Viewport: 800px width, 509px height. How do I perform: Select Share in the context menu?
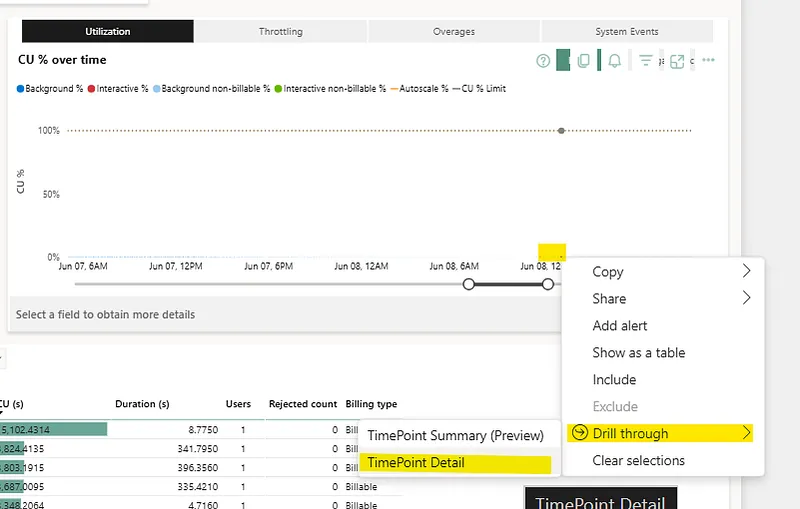point(609,298)
